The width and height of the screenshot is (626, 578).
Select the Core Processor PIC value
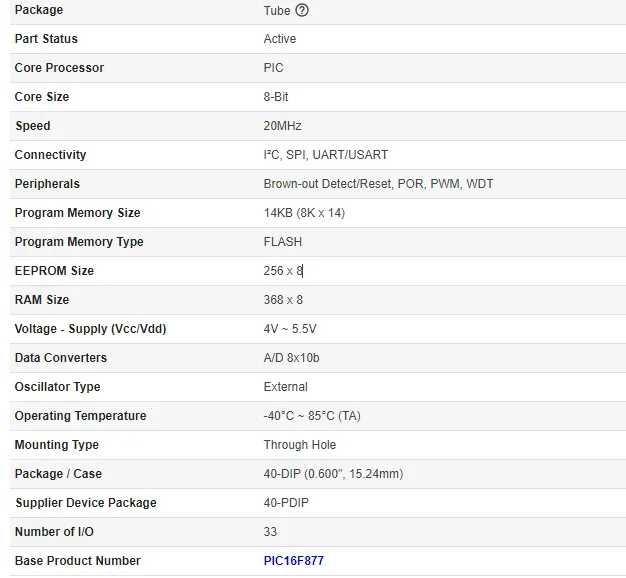point(273,68)
